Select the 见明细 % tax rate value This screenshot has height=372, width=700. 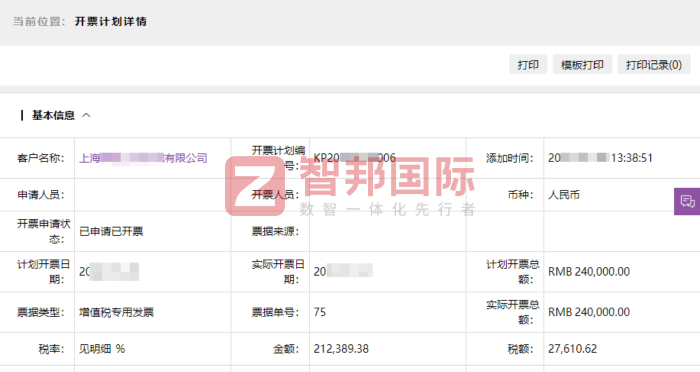coord(102,349)
